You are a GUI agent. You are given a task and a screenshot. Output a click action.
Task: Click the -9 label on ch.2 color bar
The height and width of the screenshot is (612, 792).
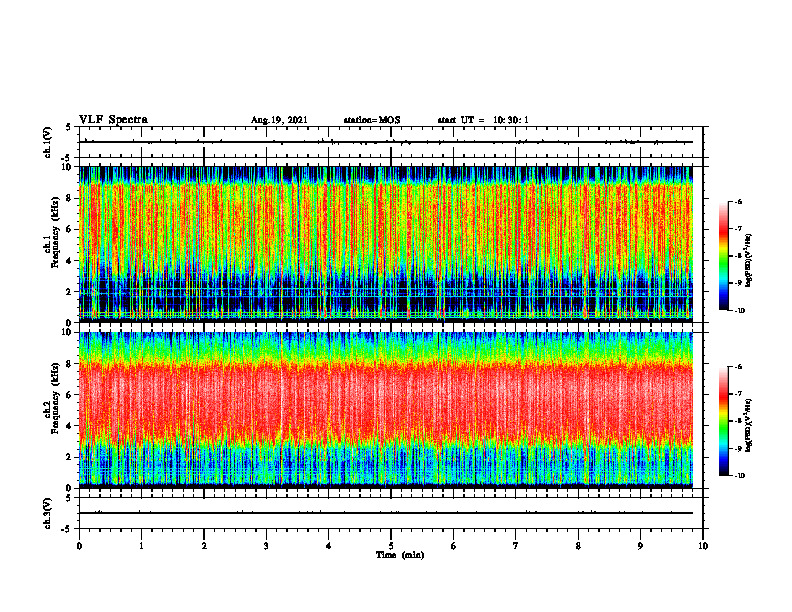(739, 448)
